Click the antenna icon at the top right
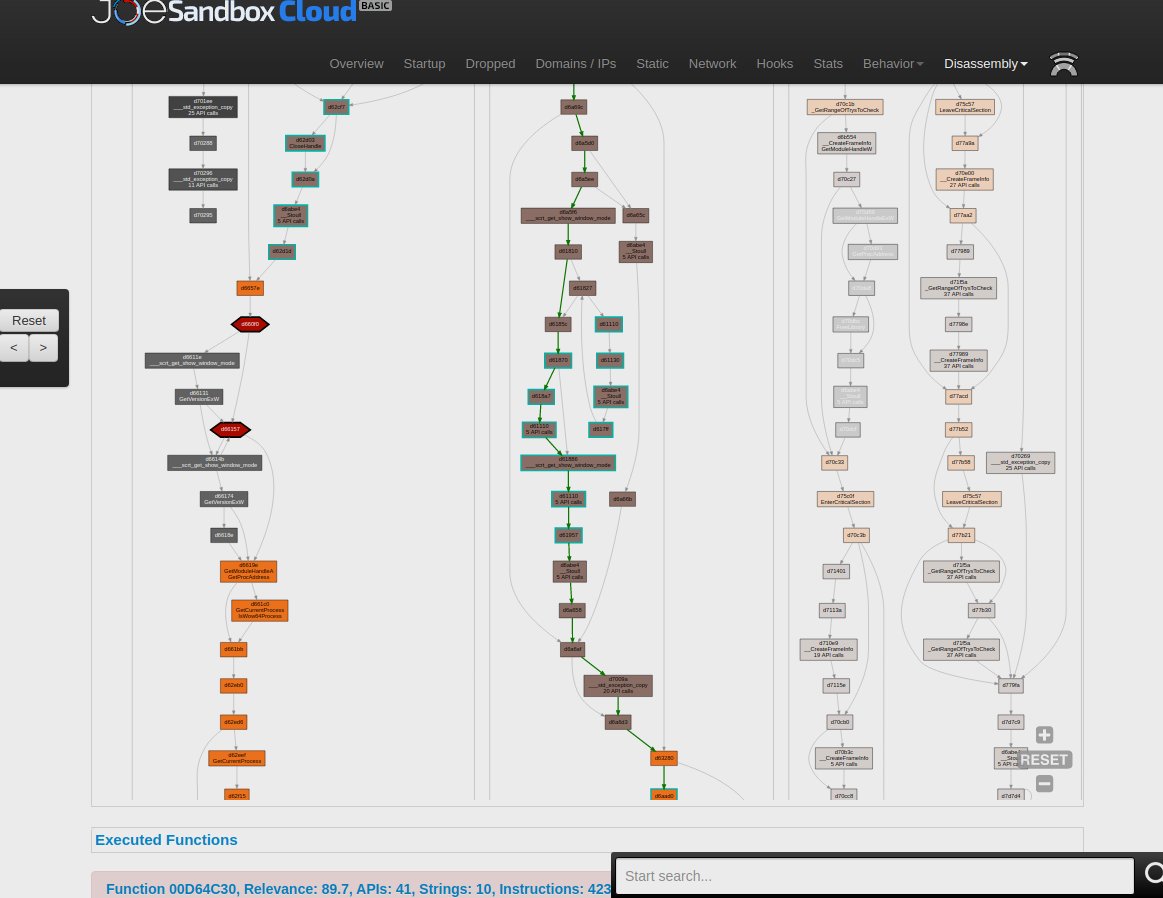The image size is (1163, 898). pos(1063,64)
